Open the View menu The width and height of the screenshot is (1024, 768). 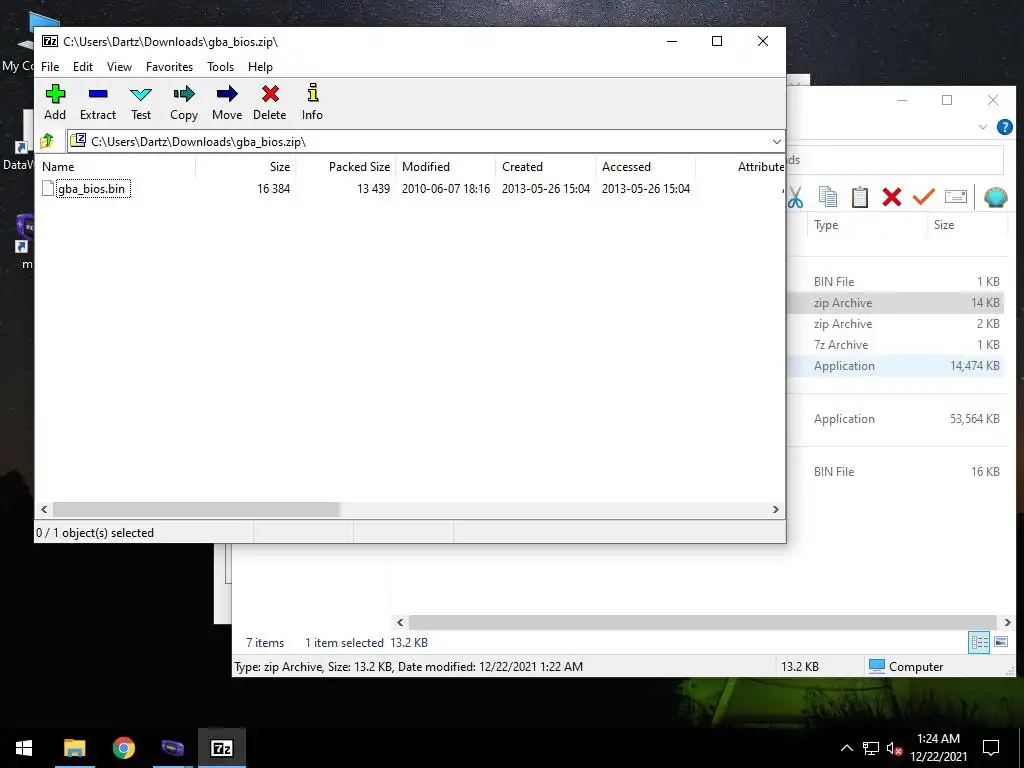coord(120,67)
